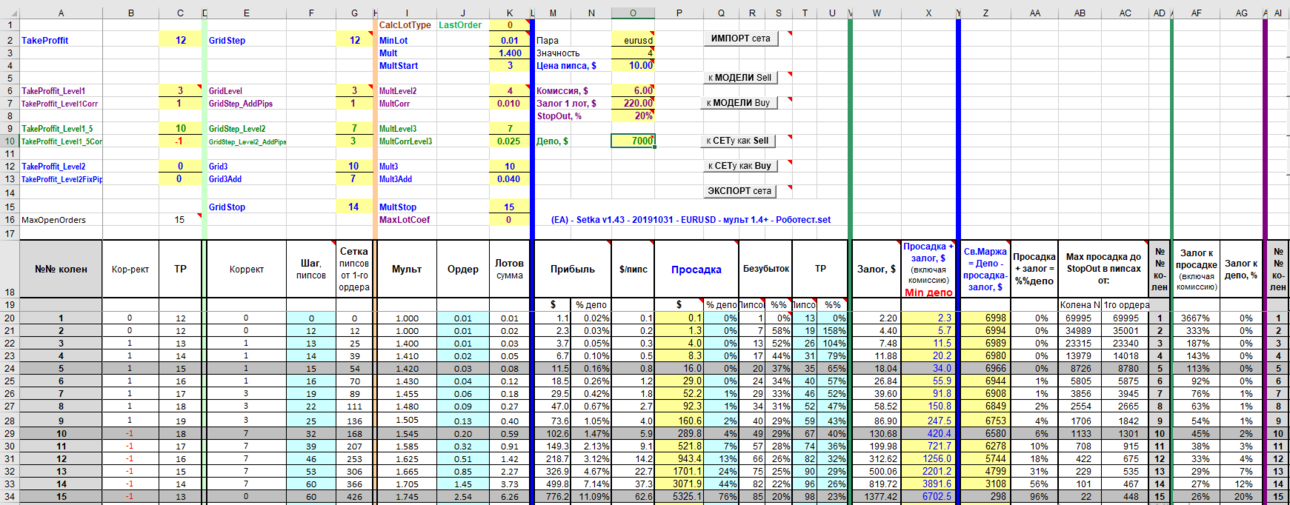The width and height of the screenshot is (1290, 505).
Task: Click the к МОДЕЛИ Sell button
Action: pos(741,77)
